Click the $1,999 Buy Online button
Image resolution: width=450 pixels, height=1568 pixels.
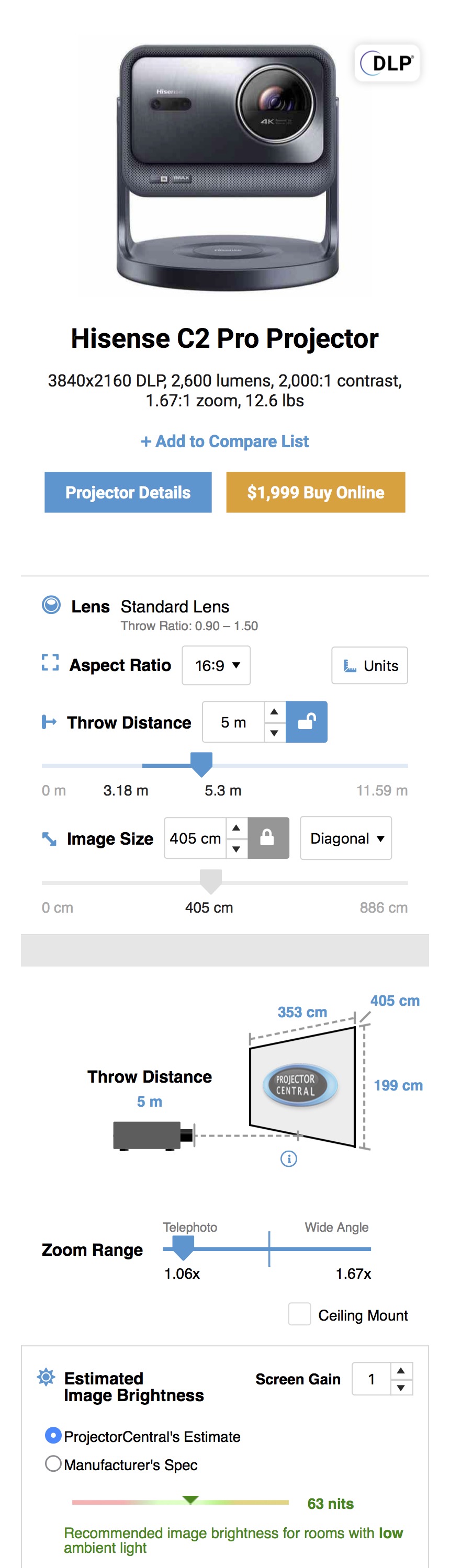pyautogui.click(x=316, y=492)
